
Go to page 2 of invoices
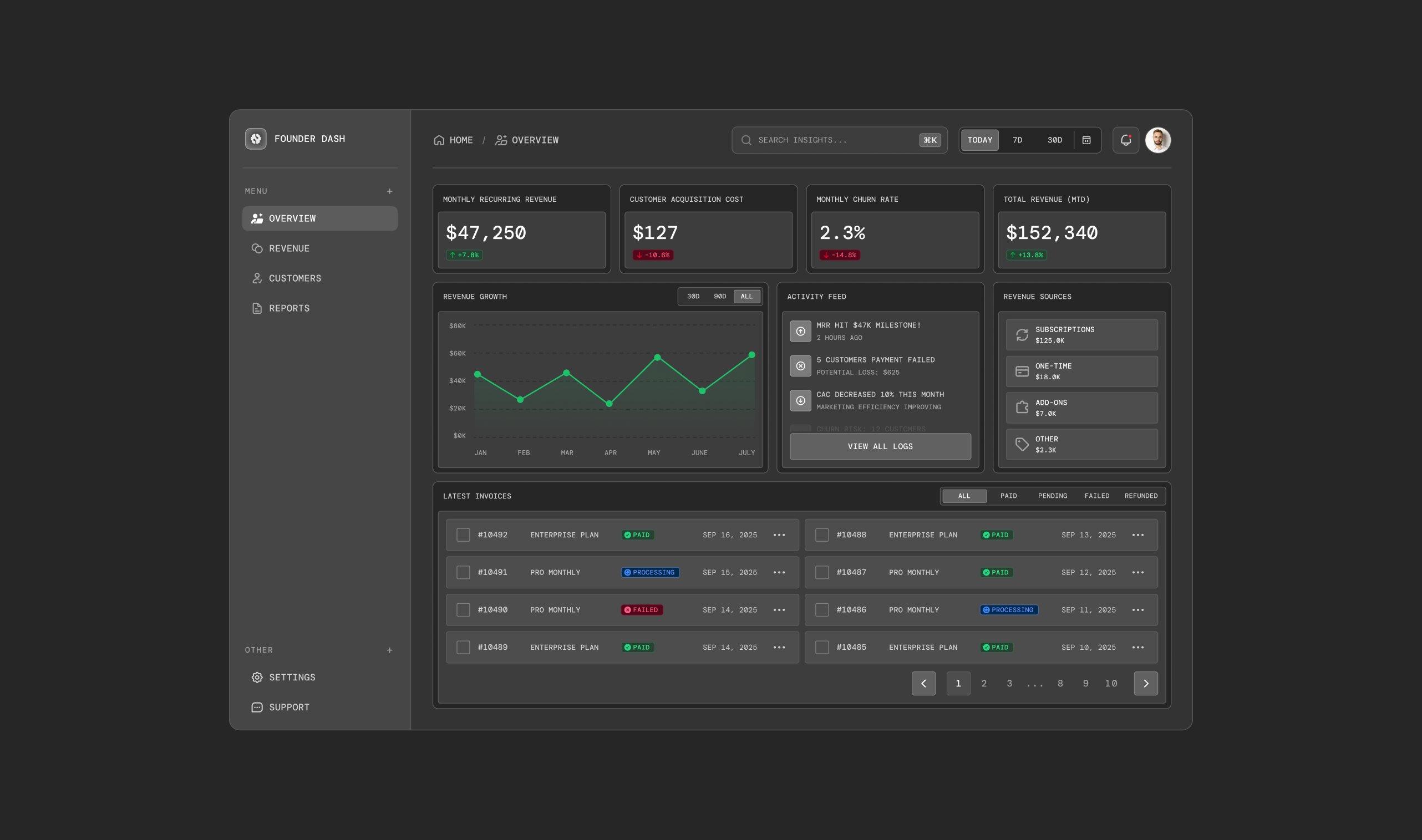coord(984,683)
